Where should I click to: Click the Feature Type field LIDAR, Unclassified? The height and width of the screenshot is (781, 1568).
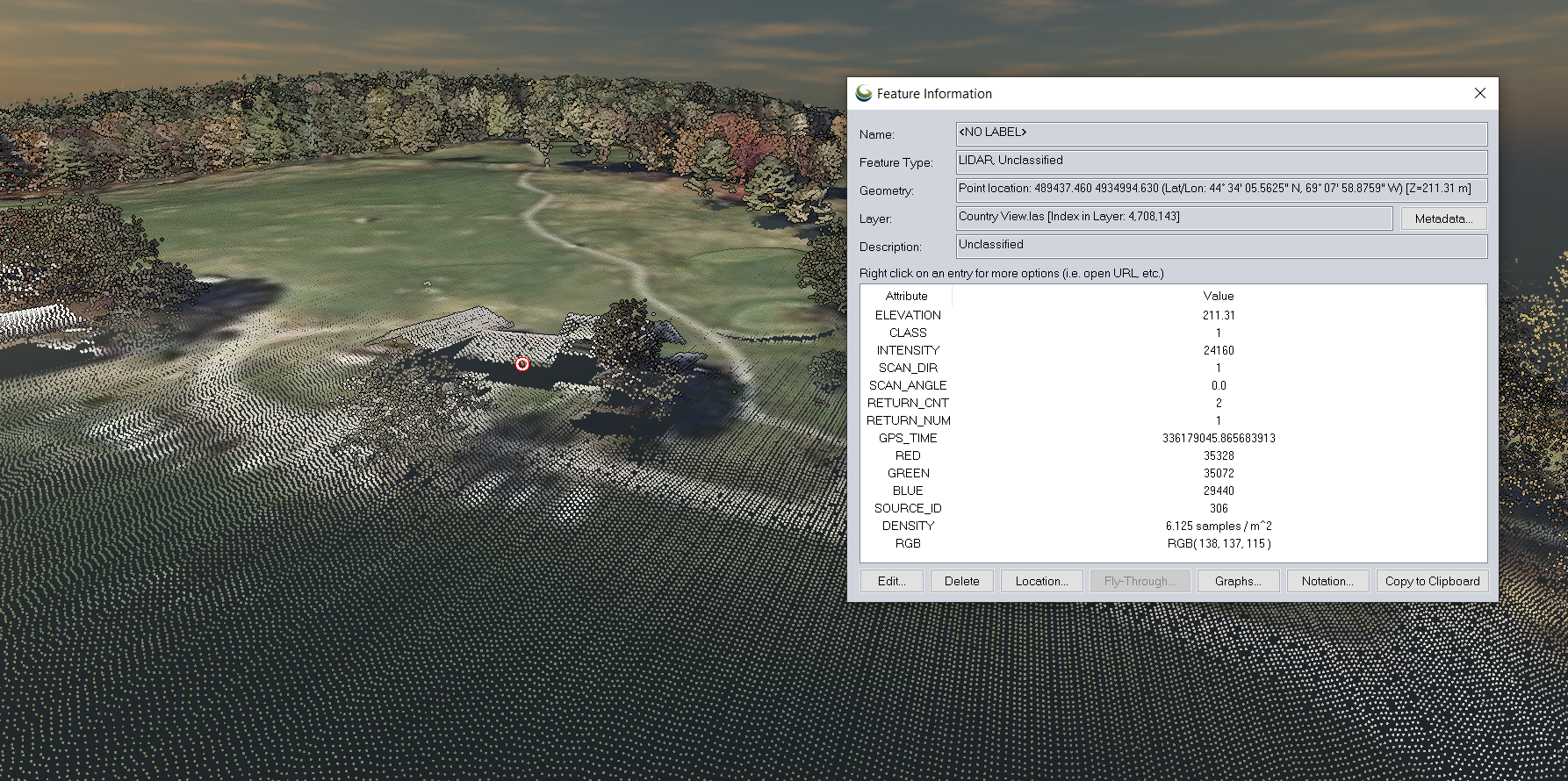click(x=1221, y=161)
